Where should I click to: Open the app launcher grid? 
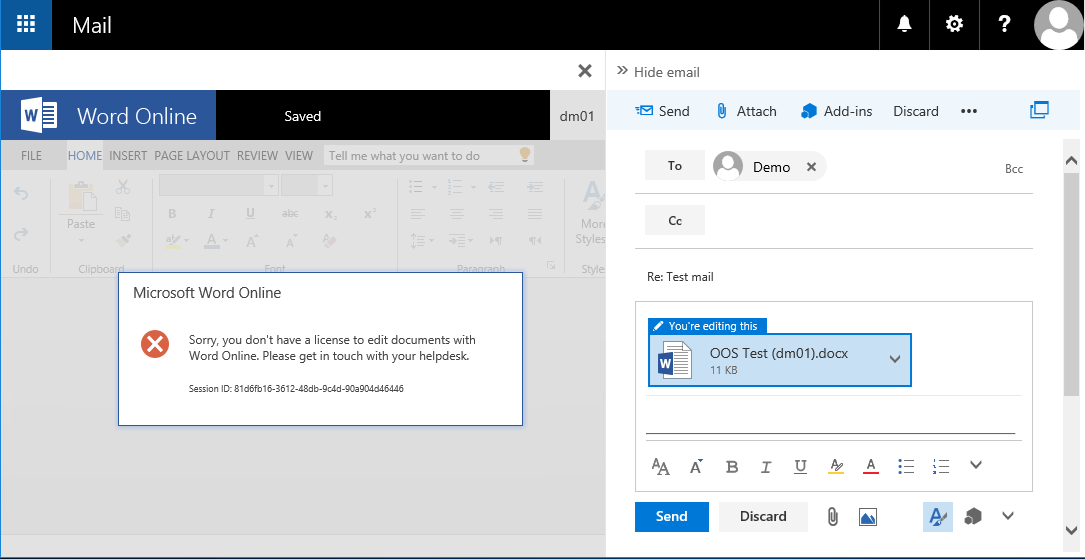coord(26,25)
